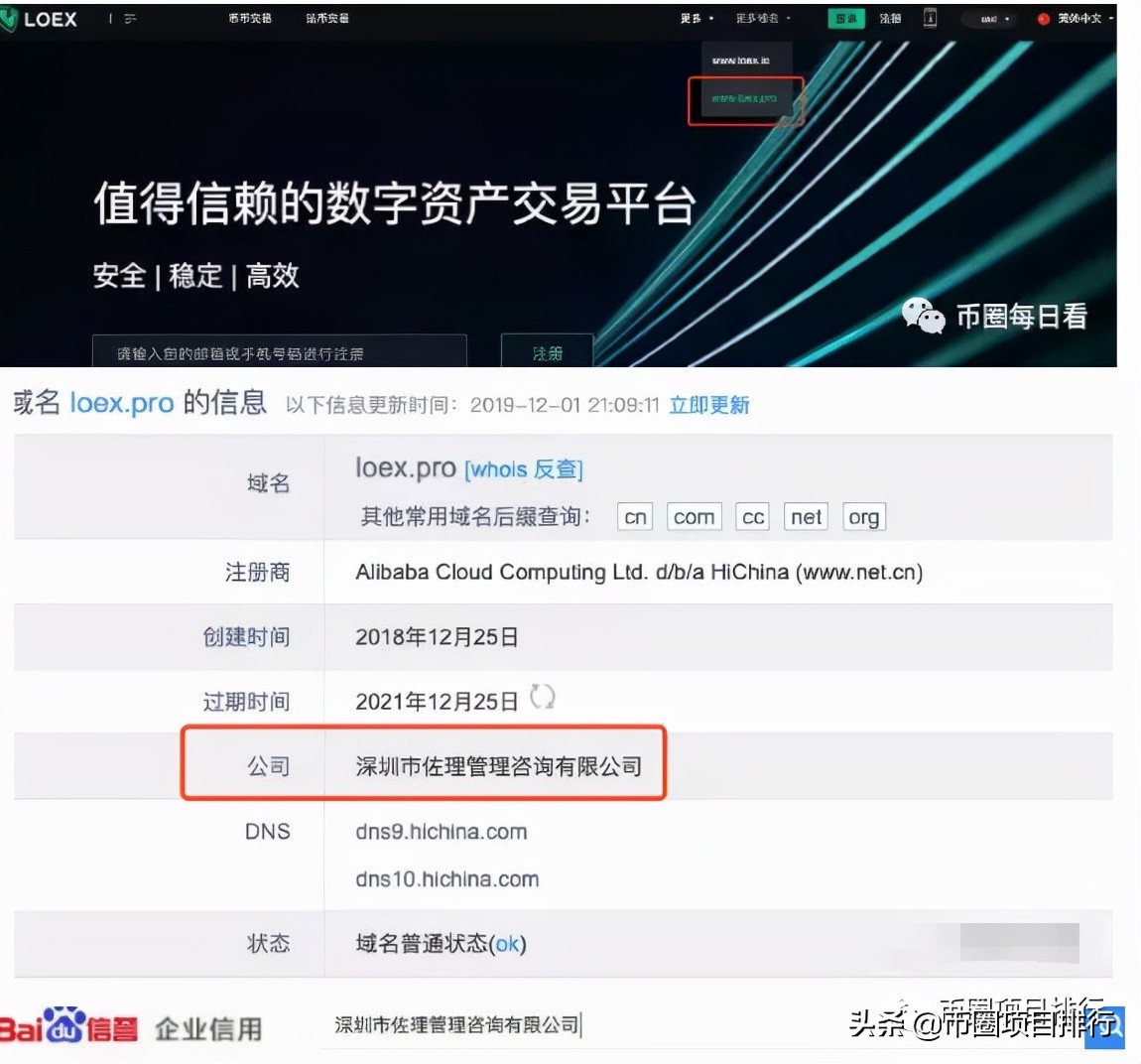
Task: Click the 创建时间 label link
Action: pos(247,637)
